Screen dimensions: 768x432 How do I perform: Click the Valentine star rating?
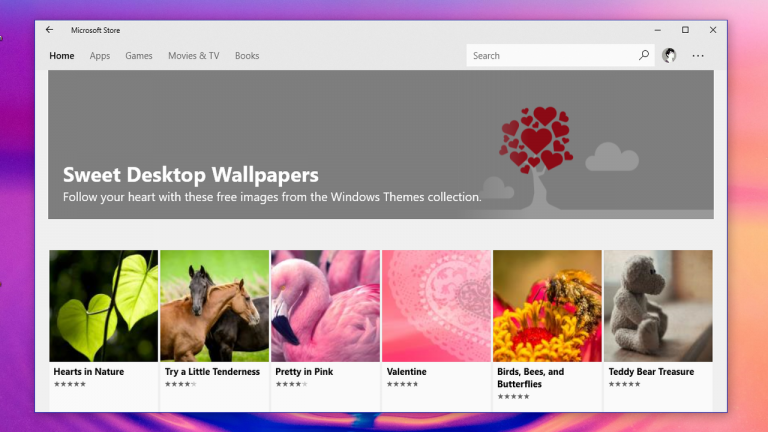tap(402, 384)
